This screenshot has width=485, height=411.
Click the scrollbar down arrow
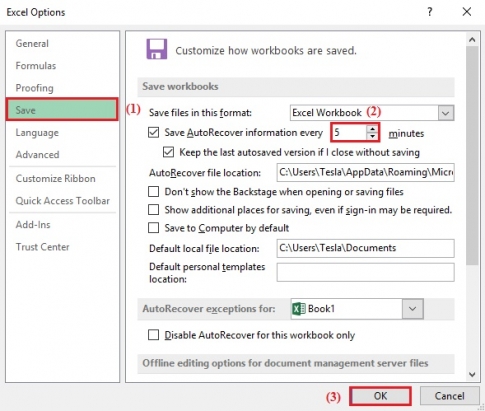click(x=472, y=374)
